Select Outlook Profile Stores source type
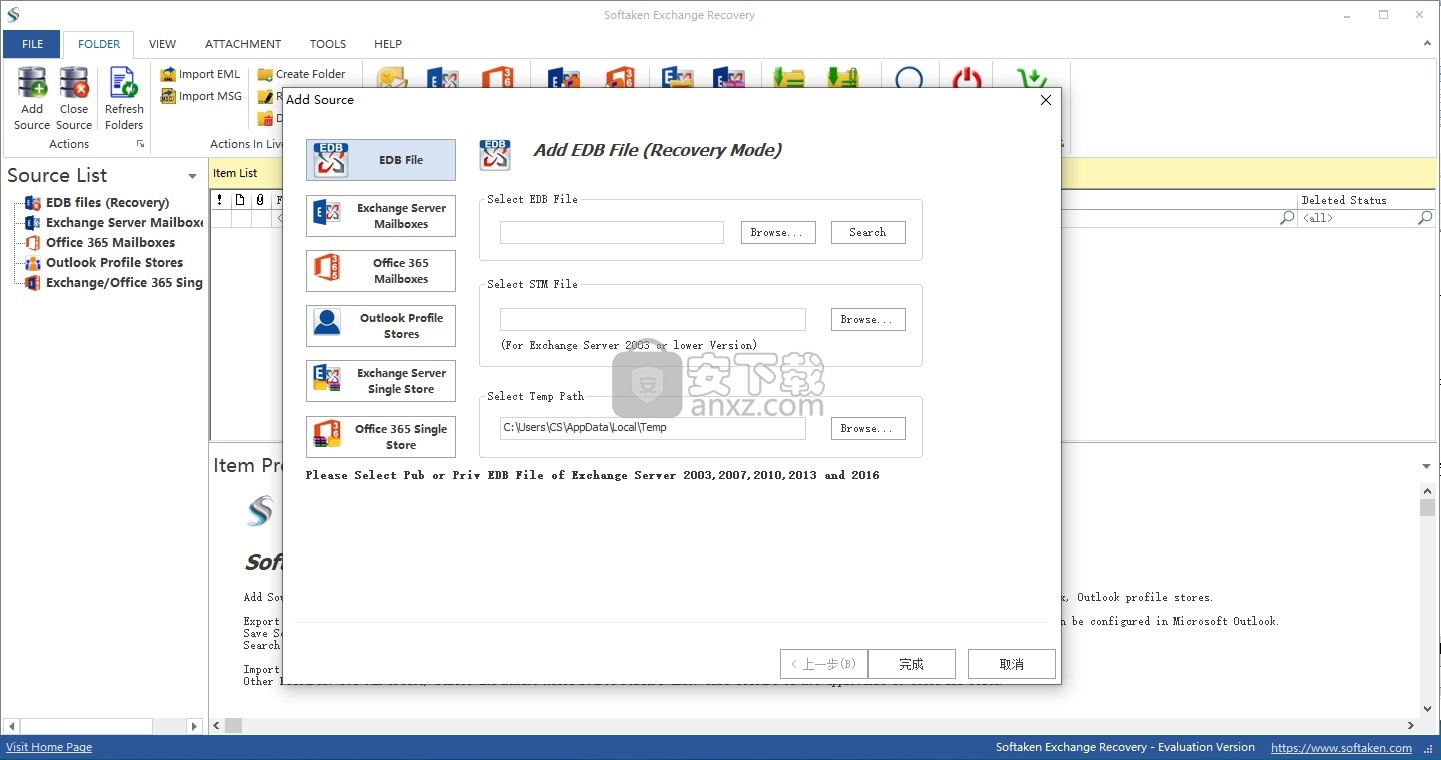The width and height of the screenshot is (1441, 760). pos(381,326)
